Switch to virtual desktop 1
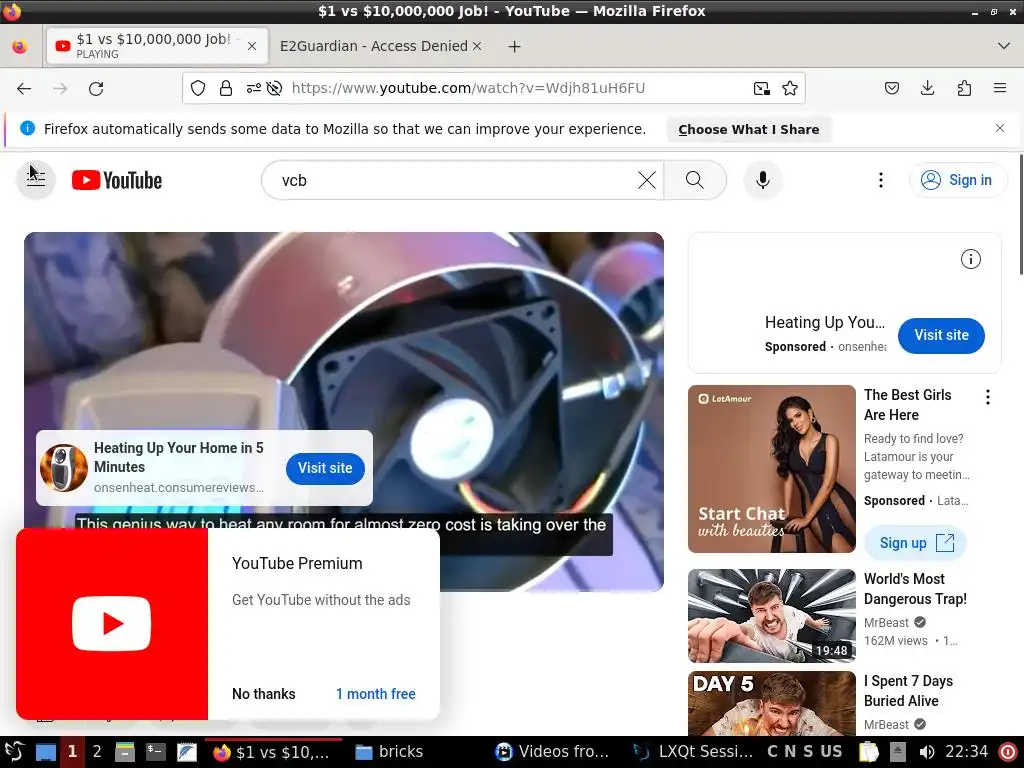1024x768 pixels. [72, 752]
